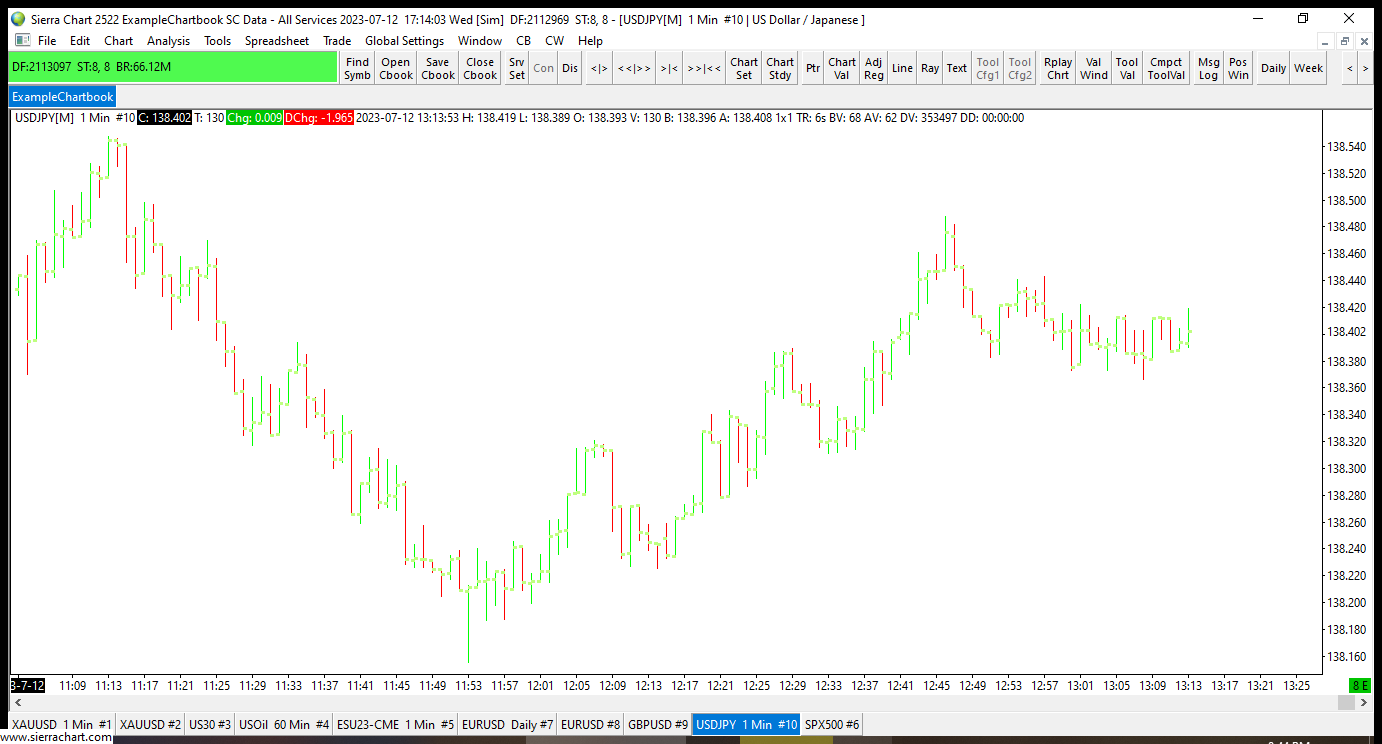Open Chart Set settings

coord(744,68)
